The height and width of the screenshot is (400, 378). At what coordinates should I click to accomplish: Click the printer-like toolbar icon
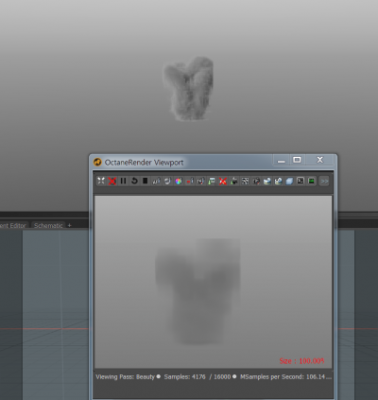click(234, 181)
